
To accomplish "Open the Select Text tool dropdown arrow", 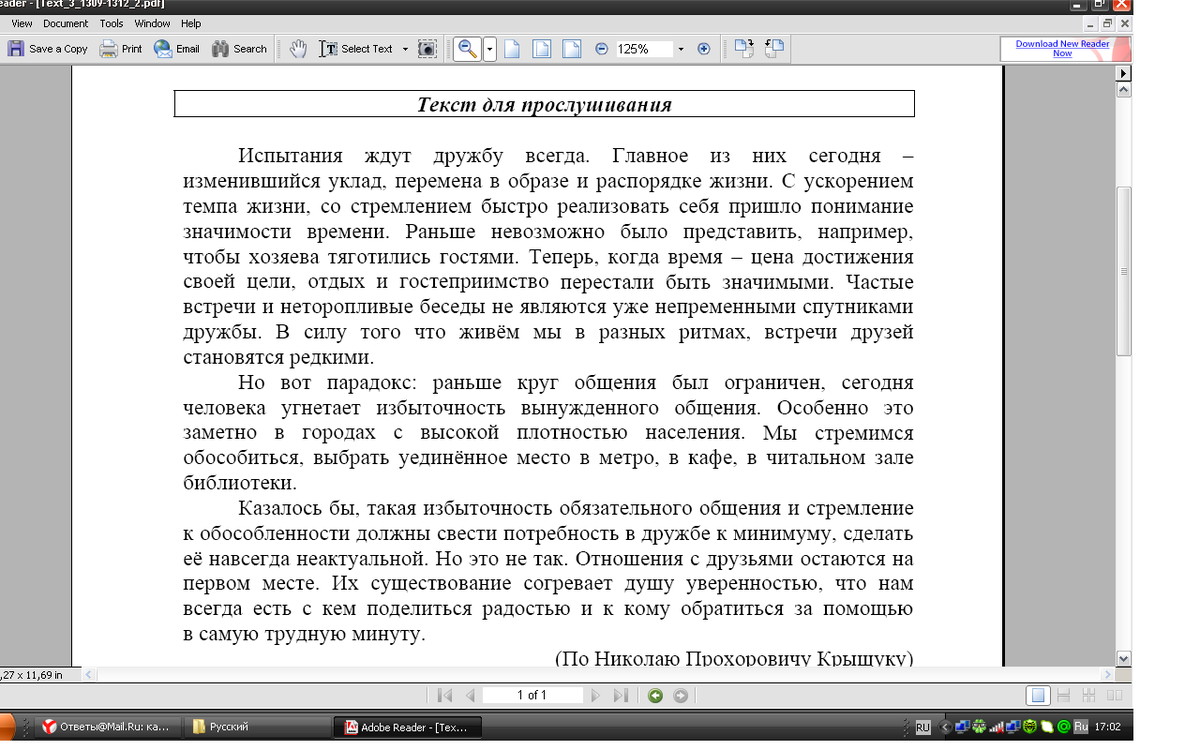I will point(405,48).
